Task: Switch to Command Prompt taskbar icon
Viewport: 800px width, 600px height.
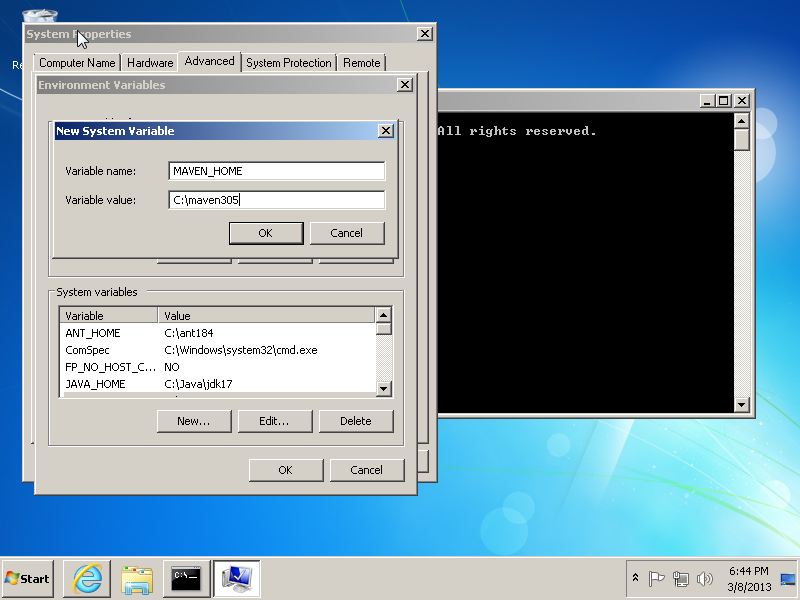Action: (x=186, y=579)
